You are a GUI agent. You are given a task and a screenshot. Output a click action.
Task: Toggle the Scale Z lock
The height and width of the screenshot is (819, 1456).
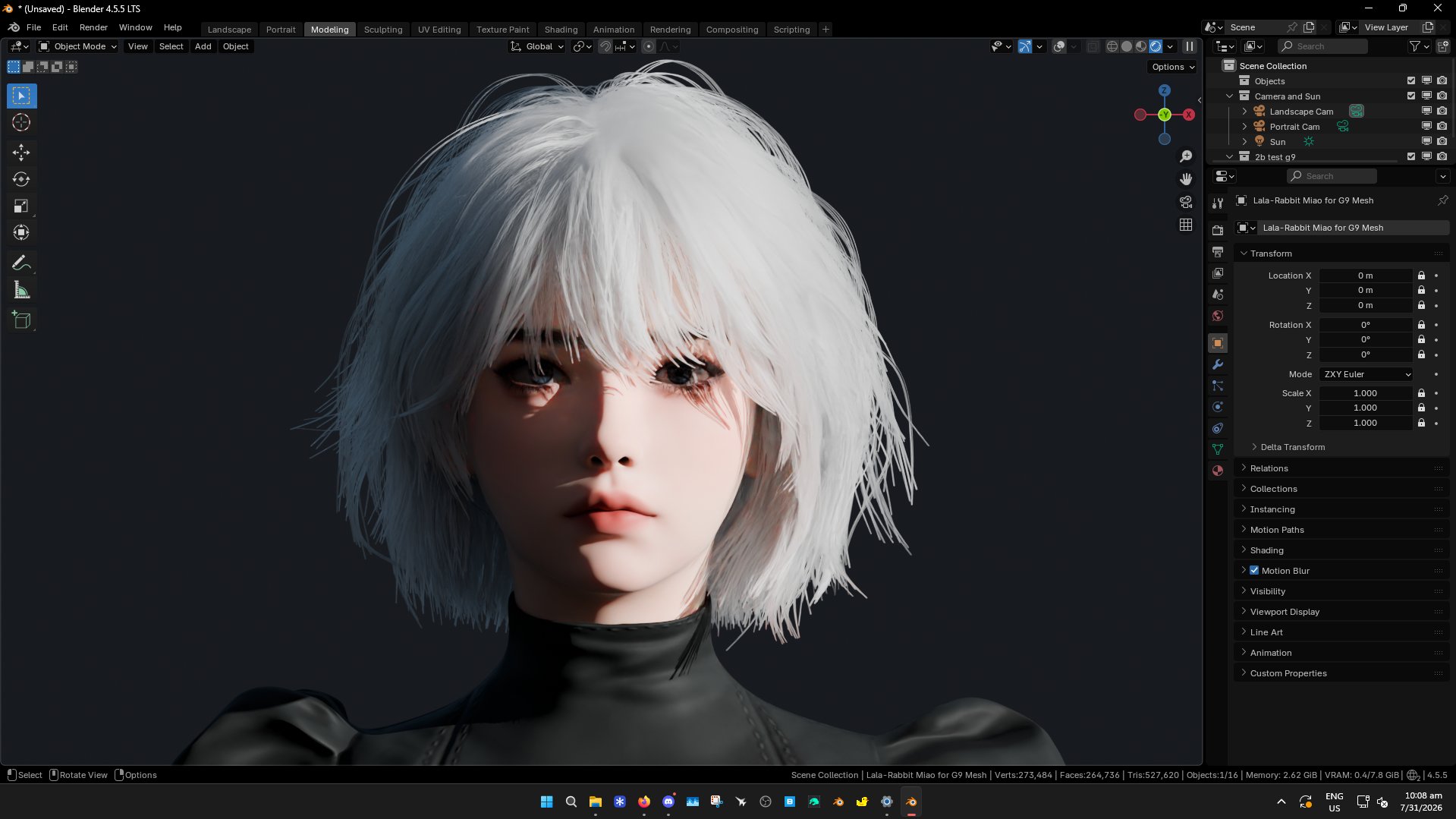tap(1421, 423)
